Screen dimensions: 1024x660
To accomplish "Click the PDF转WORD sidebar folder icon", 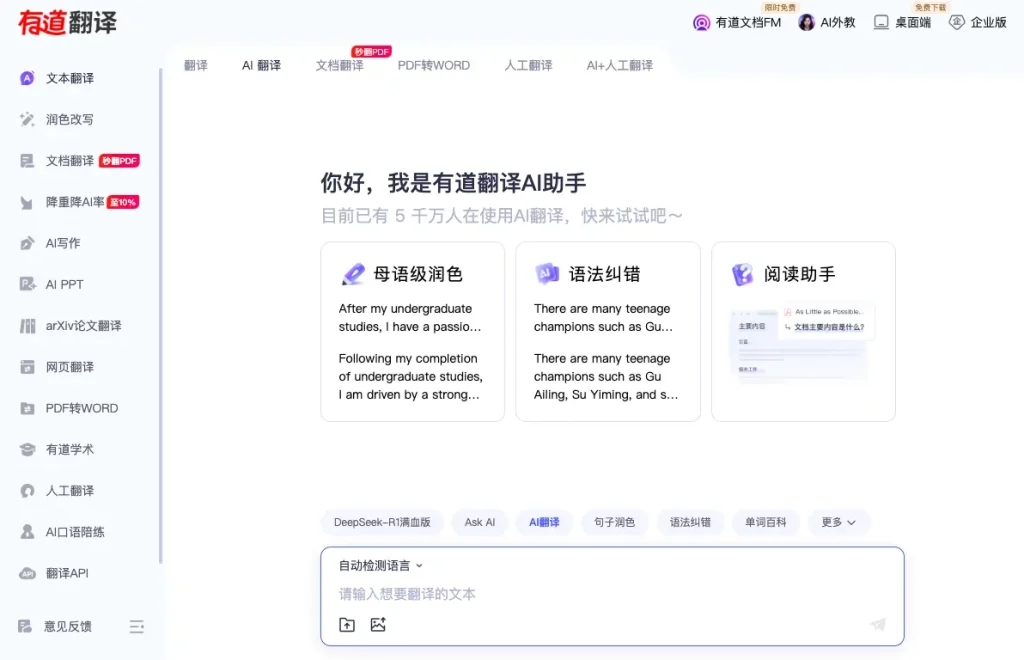I will pos(27,409).
